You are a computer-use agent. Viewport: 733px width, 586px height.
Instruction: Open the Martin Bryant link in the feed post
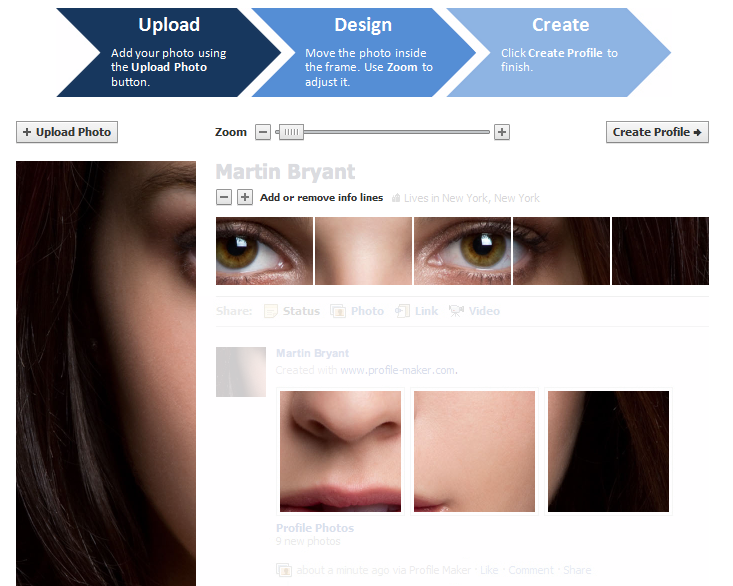pyautogui.click(x=312, y=353)
